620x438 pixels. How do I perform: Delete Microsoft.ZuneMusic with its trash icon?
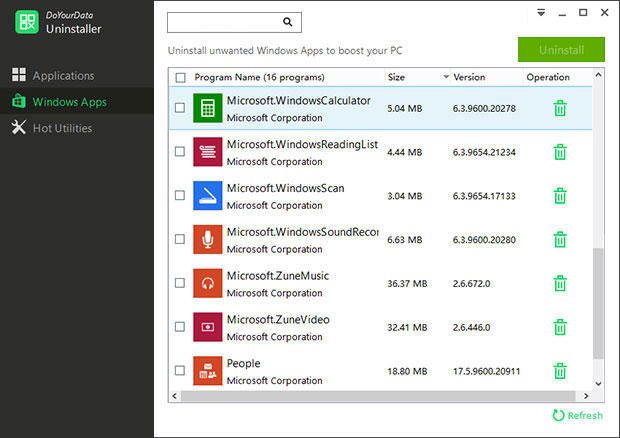[560, 283]
